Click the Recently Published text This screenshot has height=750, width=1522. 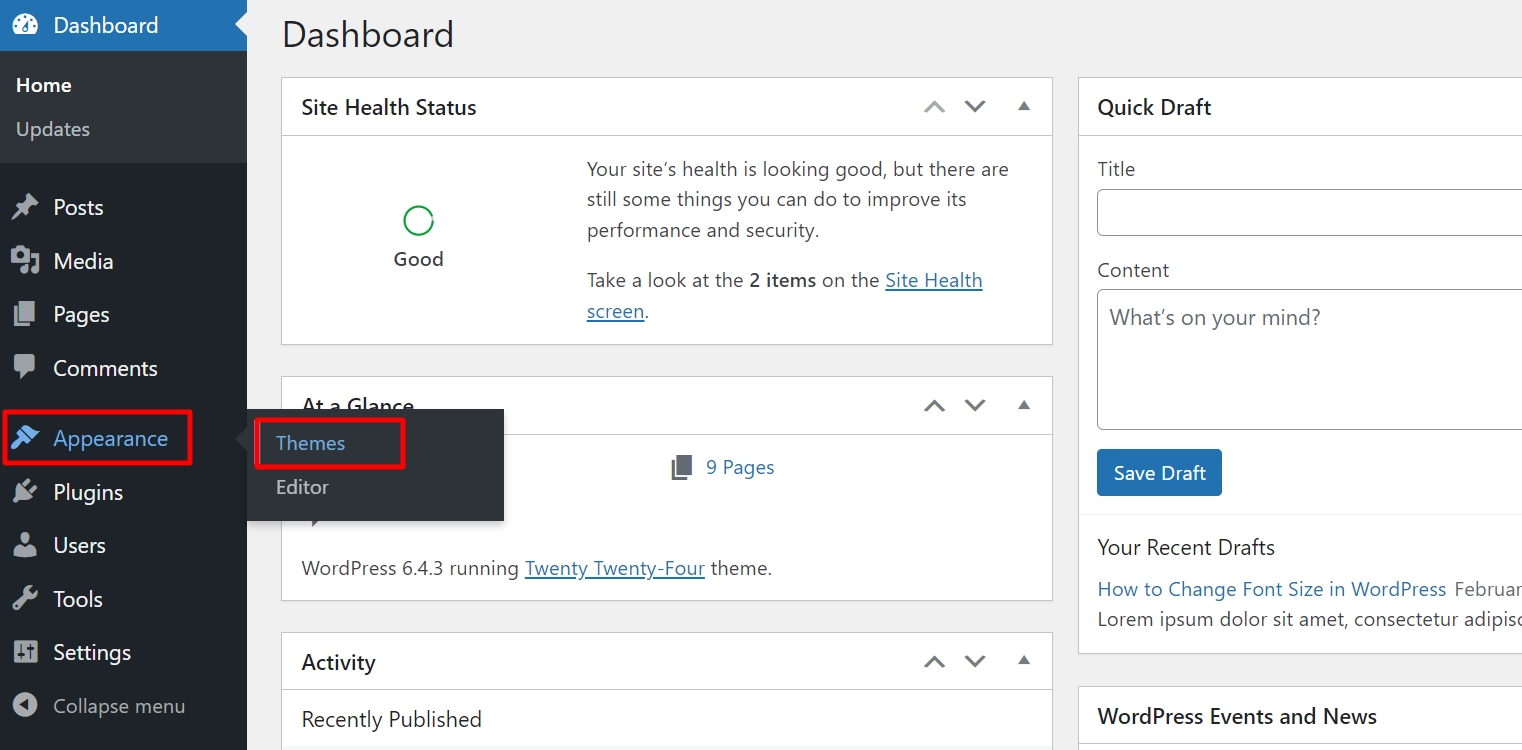pos(391,719)
